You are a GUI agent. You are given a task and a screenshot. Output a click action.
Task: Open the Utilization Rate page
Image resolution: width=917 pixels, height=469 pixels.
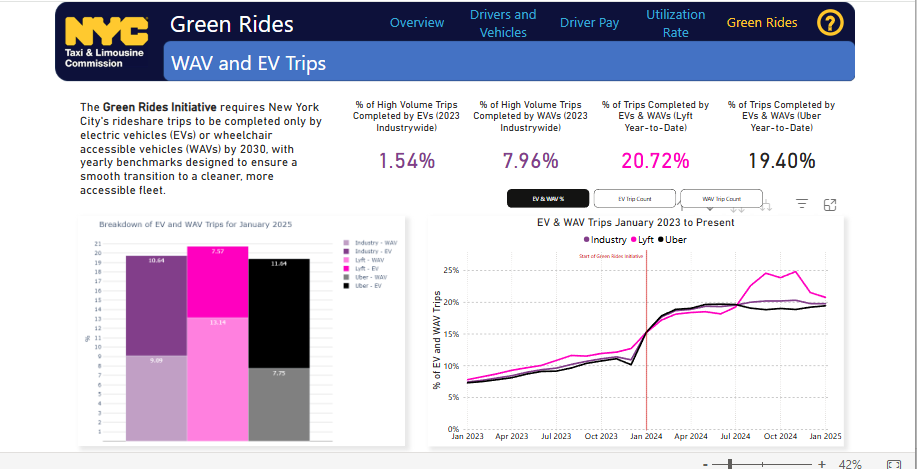[675, 23]
